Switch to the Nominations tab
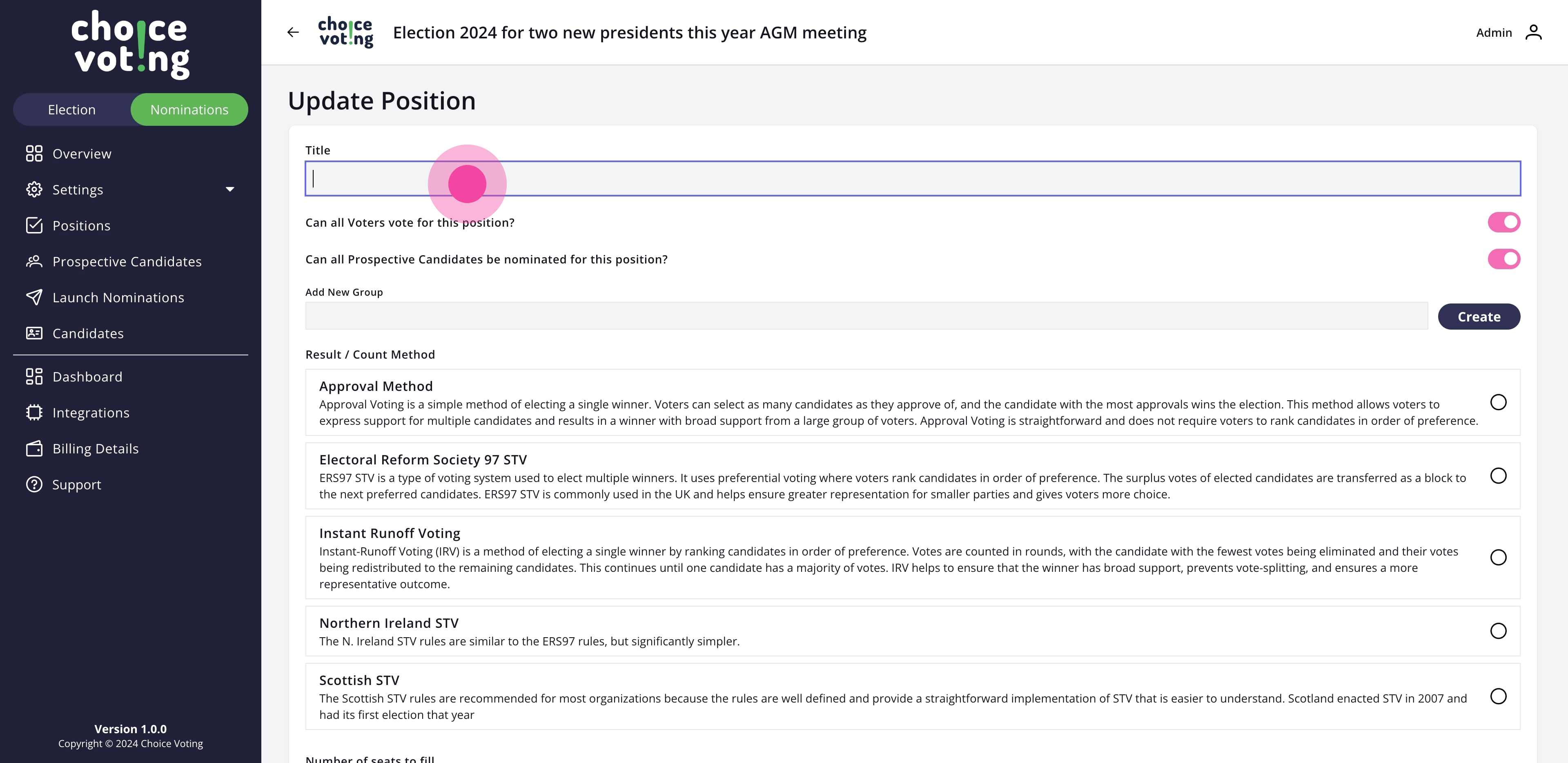Viewport: 1568px width, 763px height. [x=189, y=109]
